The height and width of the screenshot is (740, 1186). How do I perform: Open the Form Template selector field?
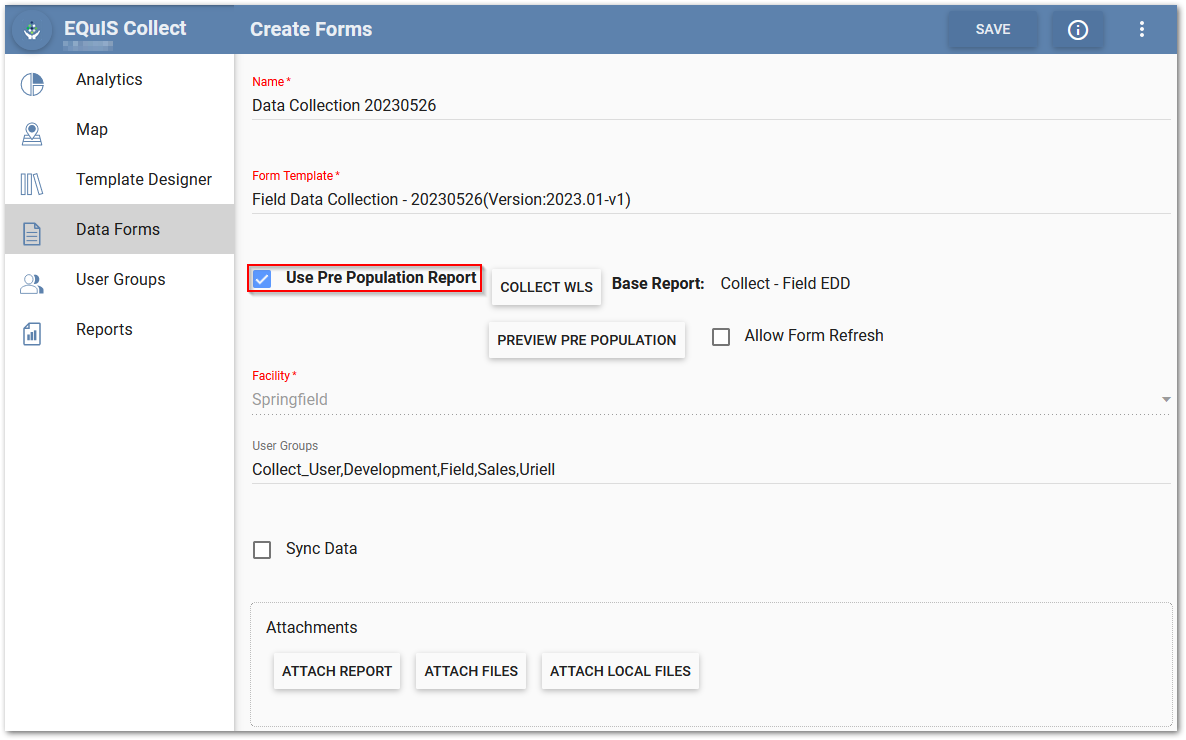click(710, 200)
